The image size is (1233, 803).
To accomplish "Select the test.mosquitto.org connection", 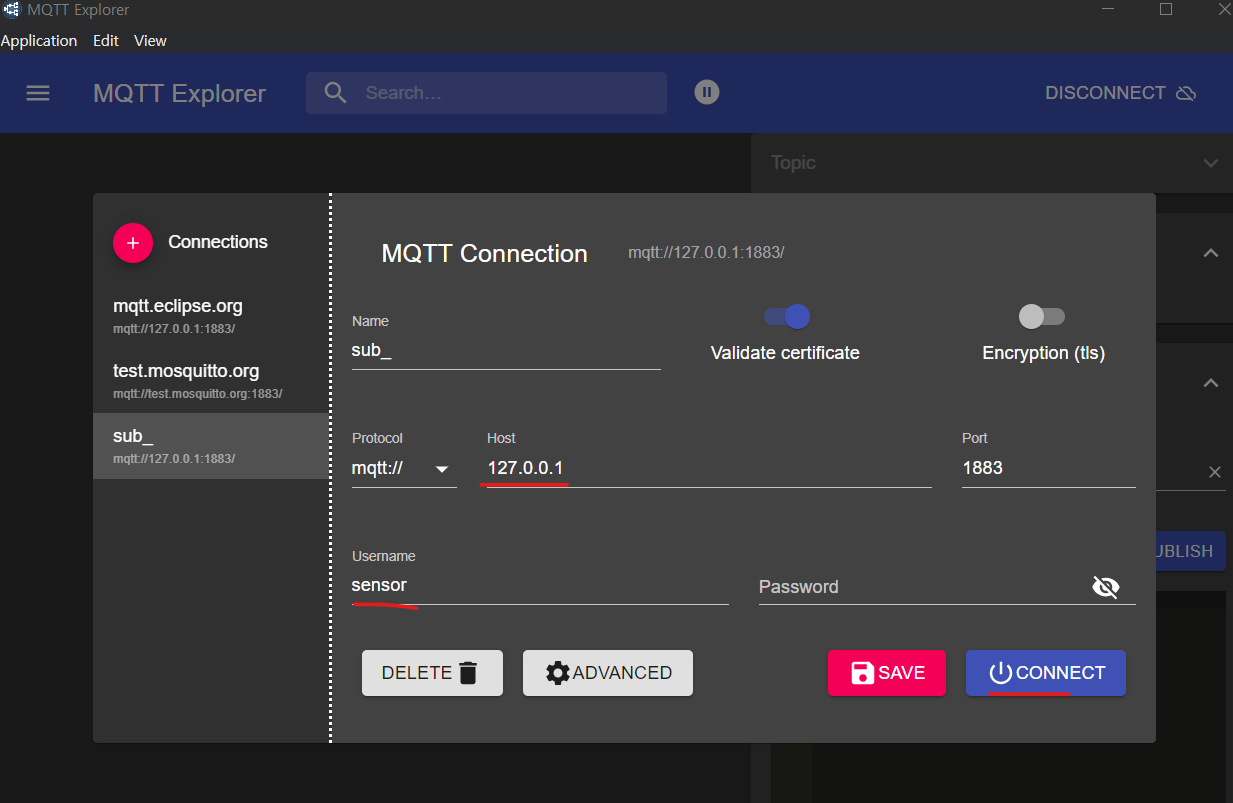I will pyautogui.click(x=210, y=380).
